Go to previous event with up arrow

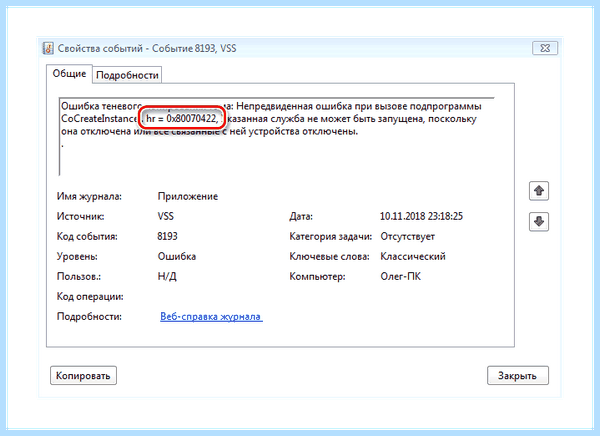[x=539, y=191]
